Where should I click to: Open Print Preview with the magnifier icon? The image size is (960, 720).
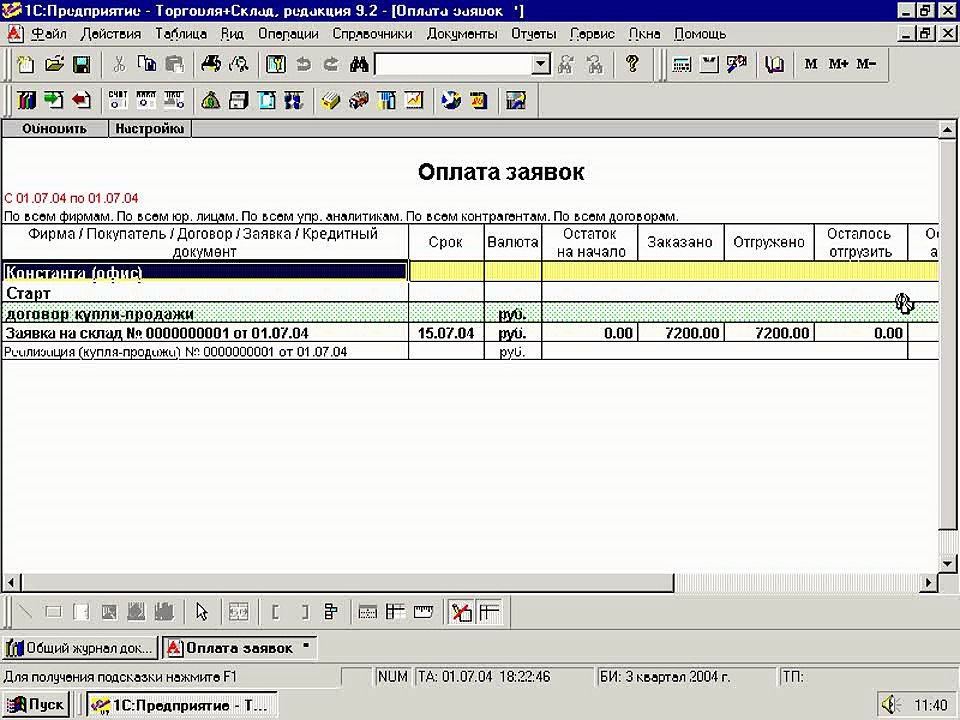239,64
